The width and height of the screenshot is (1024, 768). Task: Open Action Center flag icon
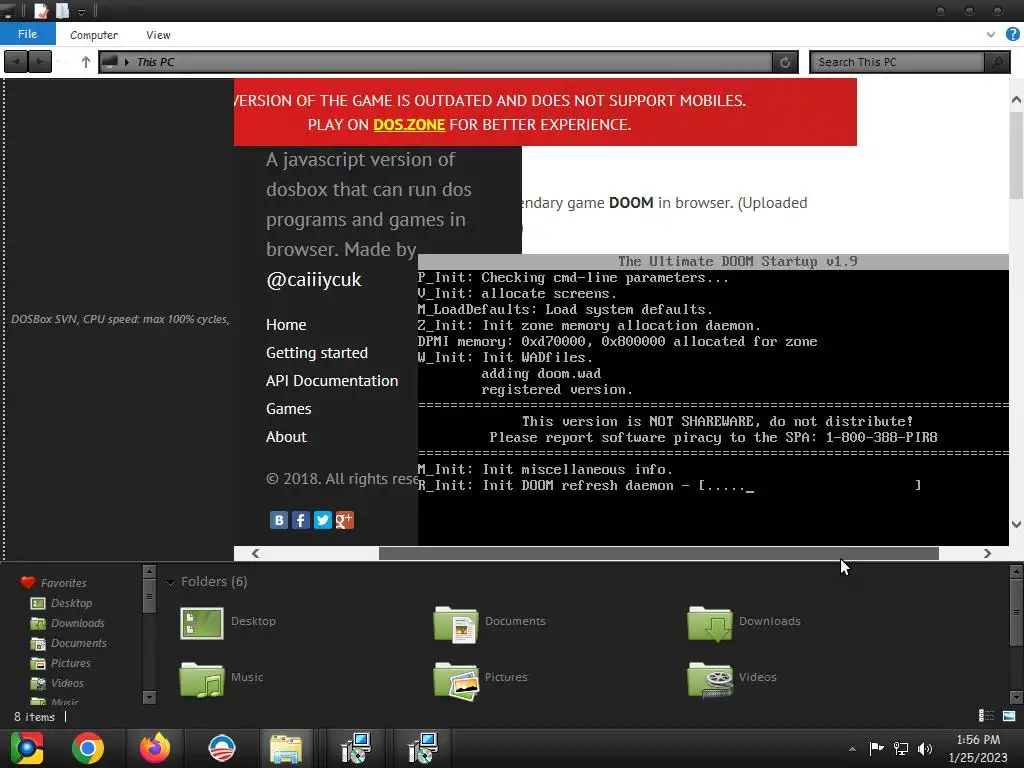[876, 748]
